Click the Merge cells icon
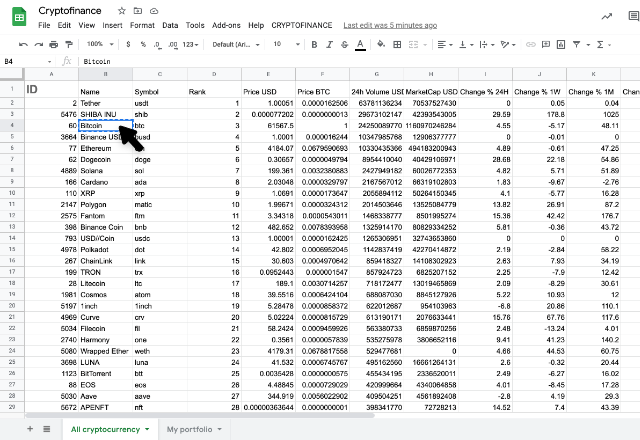The image size is (640, 440). 413,44
